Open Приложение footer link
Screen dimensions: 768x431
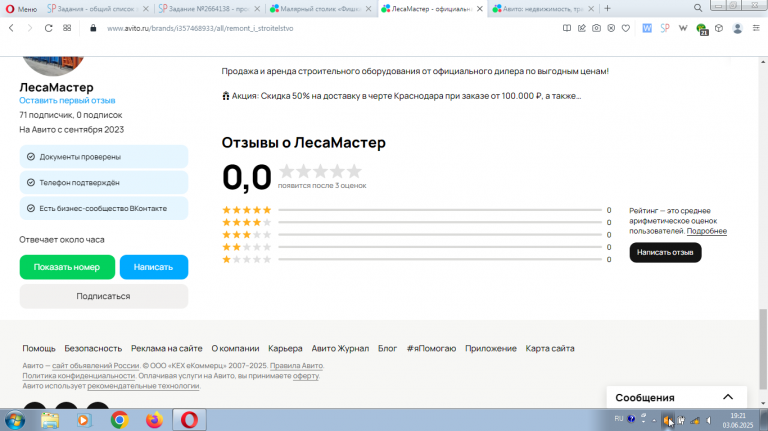(x=491, y=349)
